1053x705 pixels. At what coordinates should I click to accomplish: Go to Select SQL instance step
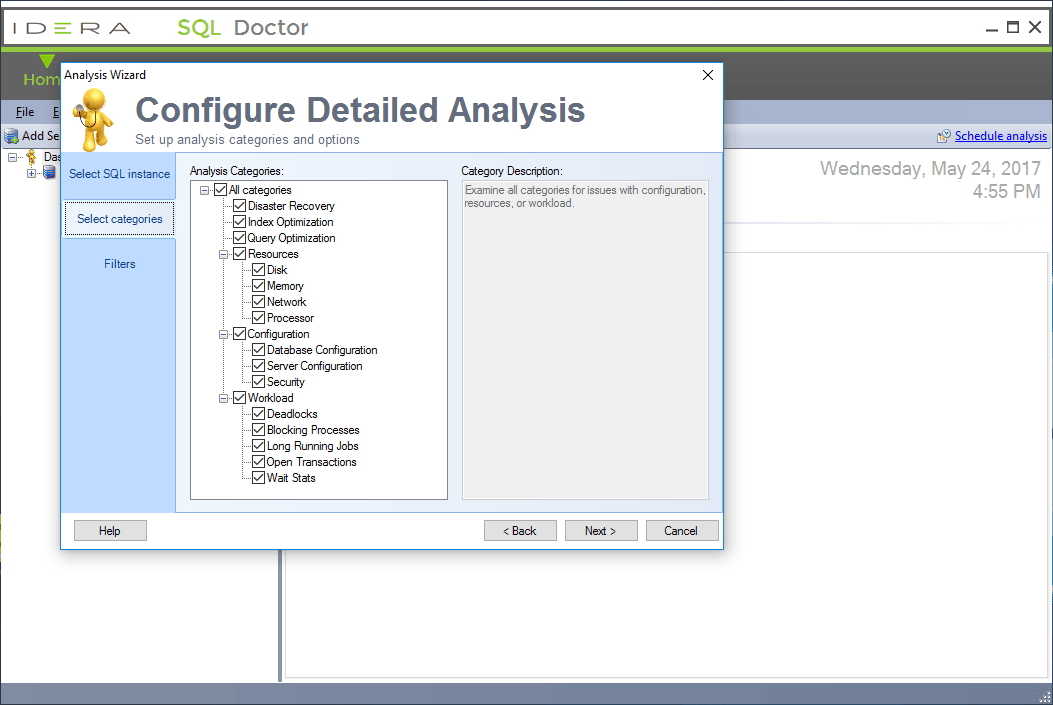[x=119, y=174]
